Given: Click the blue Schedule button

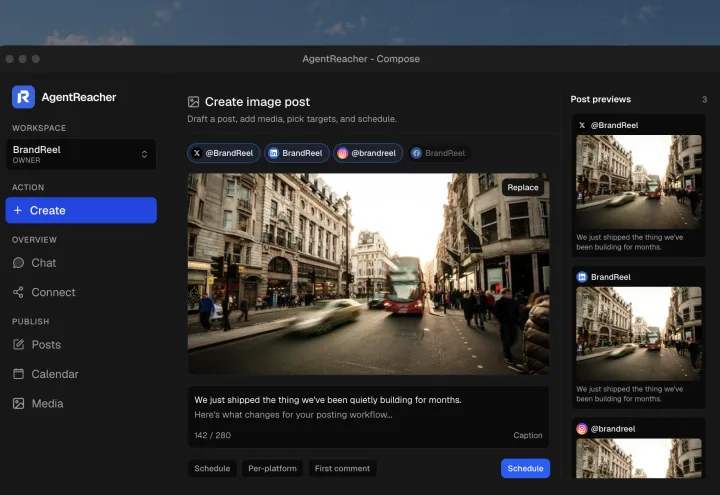Looking at the screenshot, I should point(525,468).
